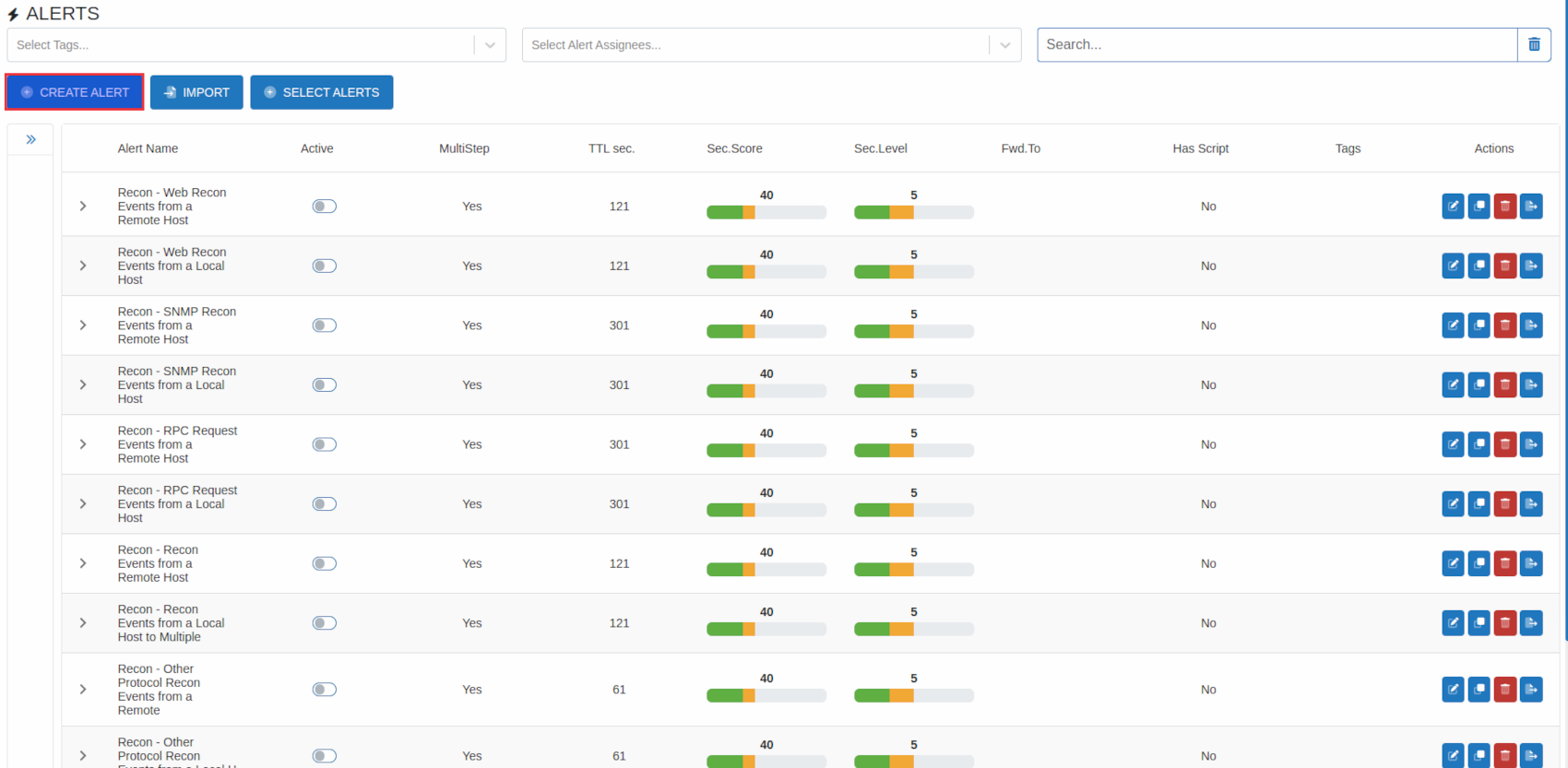This screenshot has height=768, width=1568.
Task: Toggle Active for SNMP Recon Local Host
Action: tap(324, 385)
